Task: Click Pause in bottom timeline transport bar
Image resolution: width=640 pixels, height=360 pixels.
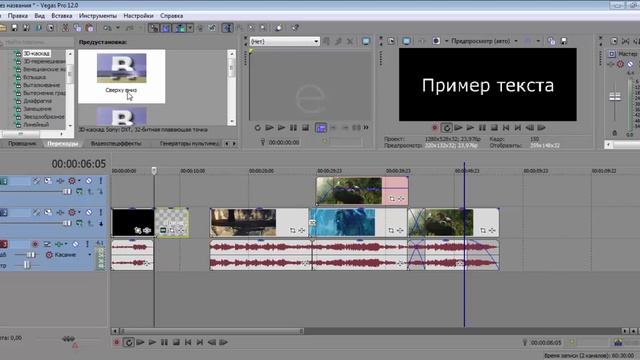Action: click(164, 342)
